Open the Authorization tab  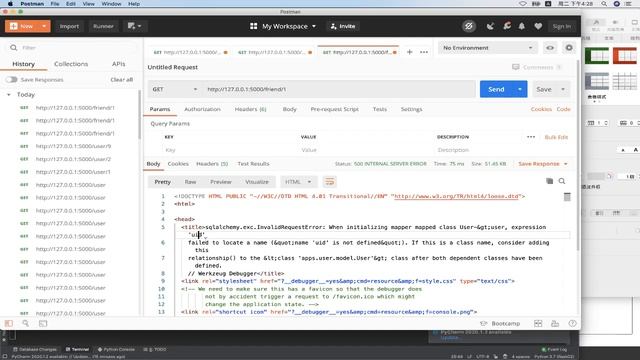pos(202,109)
